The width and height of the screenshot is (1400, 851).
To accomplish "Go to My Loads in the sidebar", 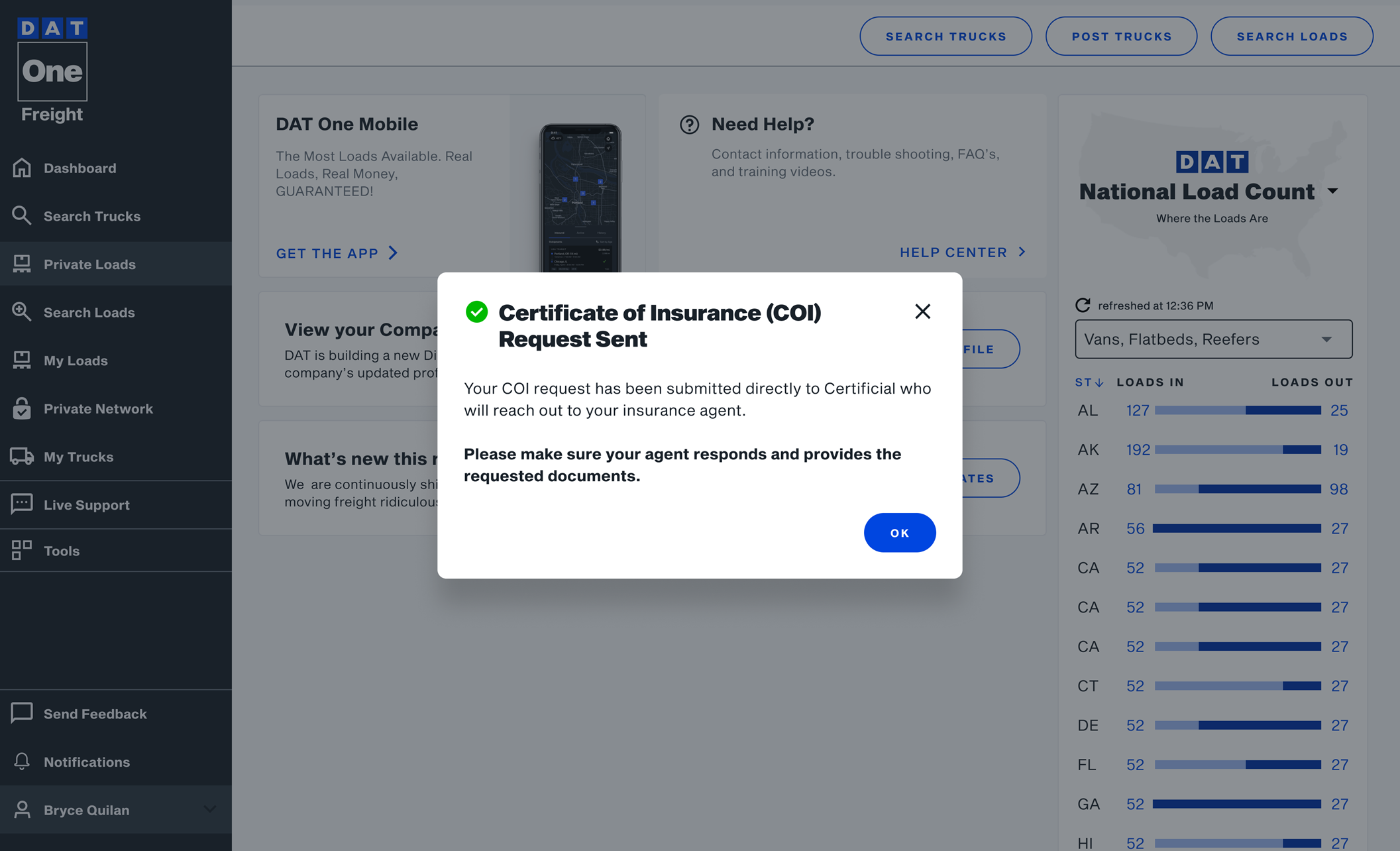I will [76, 361].
